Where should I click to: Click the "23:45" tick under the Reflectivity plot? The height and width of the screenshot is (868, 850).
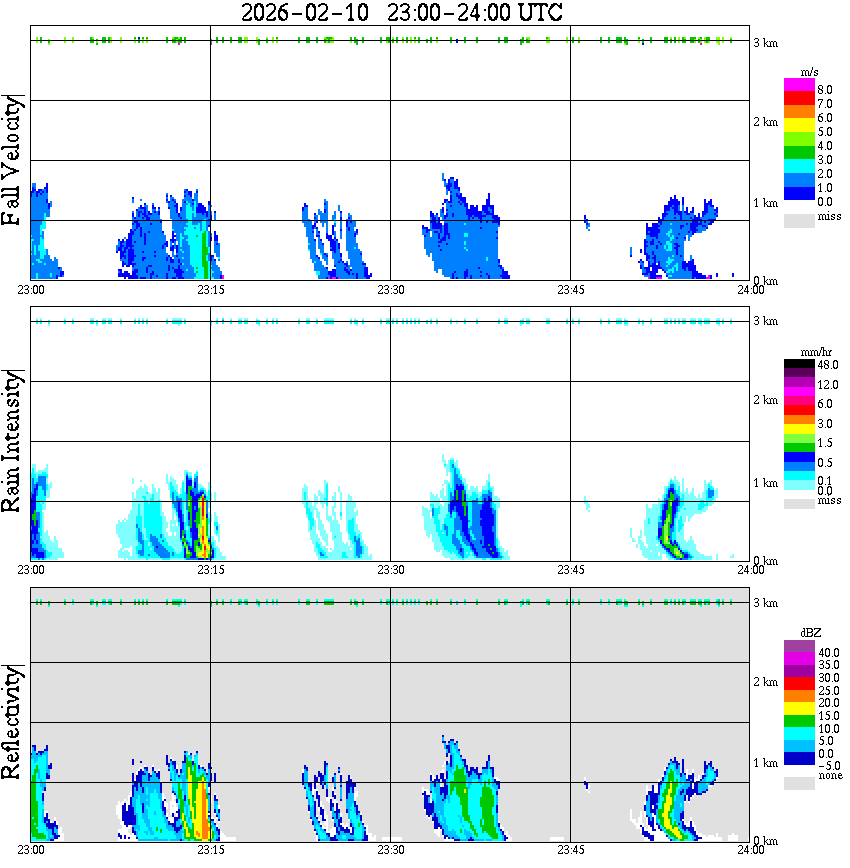click(571, 850)
